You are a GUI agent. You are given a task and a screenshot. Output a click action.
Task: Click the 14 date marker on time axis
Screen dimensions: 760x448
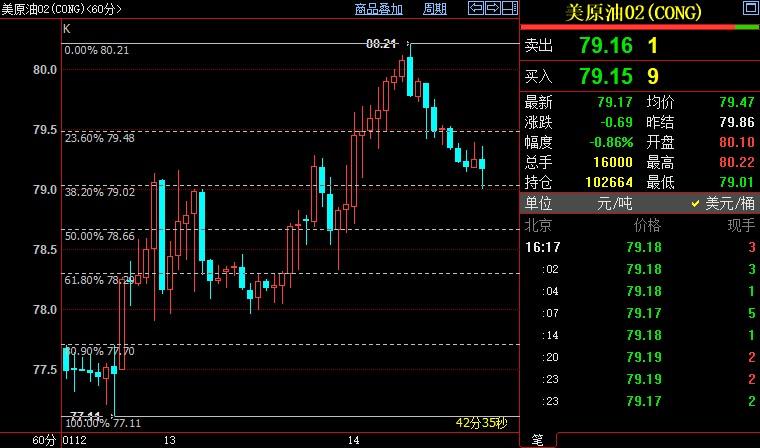click(x=353, y=440)
